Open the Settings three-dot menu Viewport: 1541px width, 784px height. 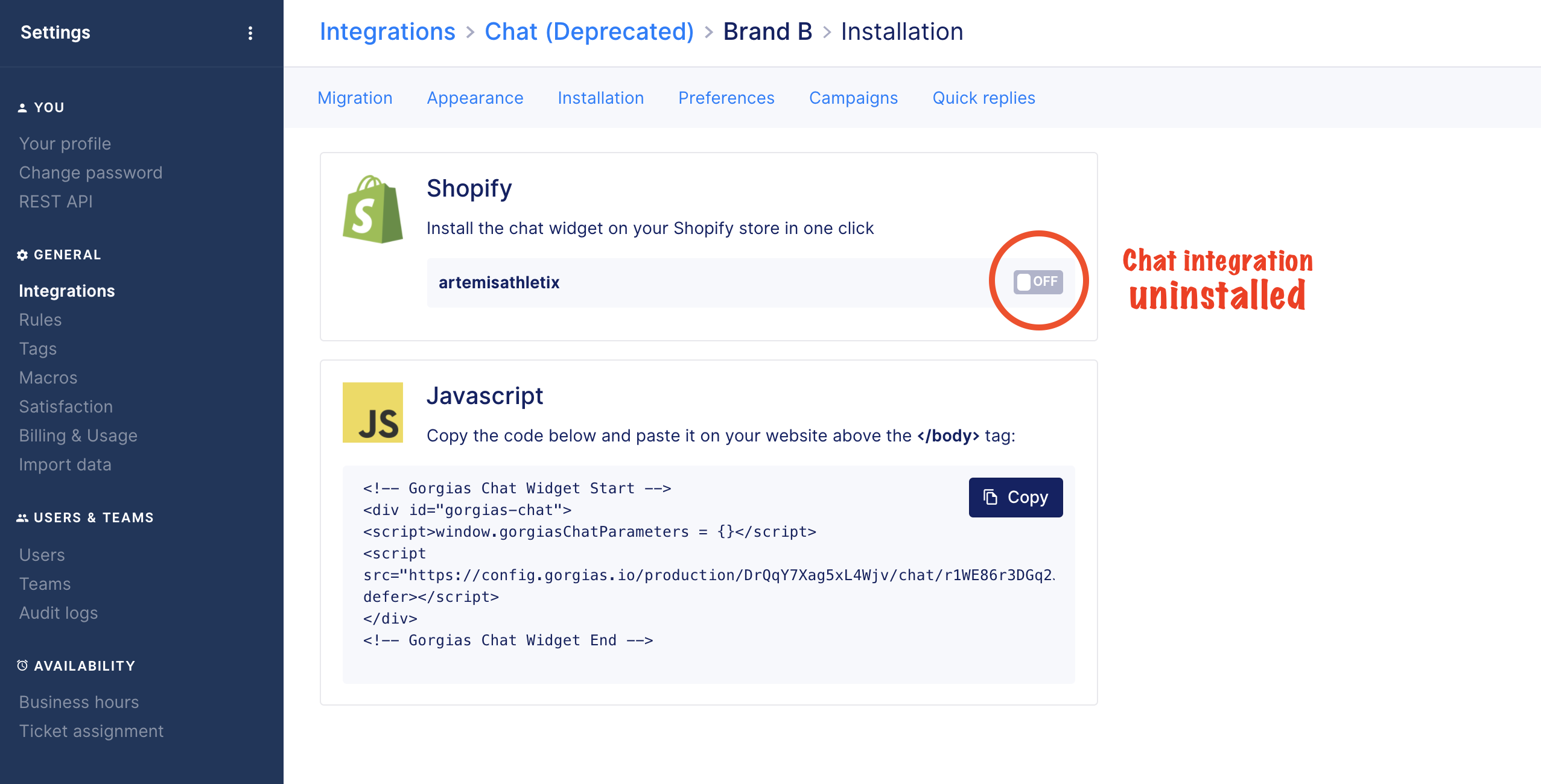pyautogui.click(x=250, y=33)
